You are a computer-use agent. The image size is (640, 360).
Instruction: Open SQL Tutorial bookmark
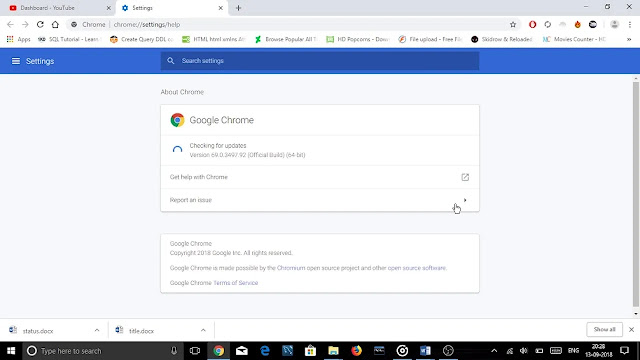pos(69,39)
